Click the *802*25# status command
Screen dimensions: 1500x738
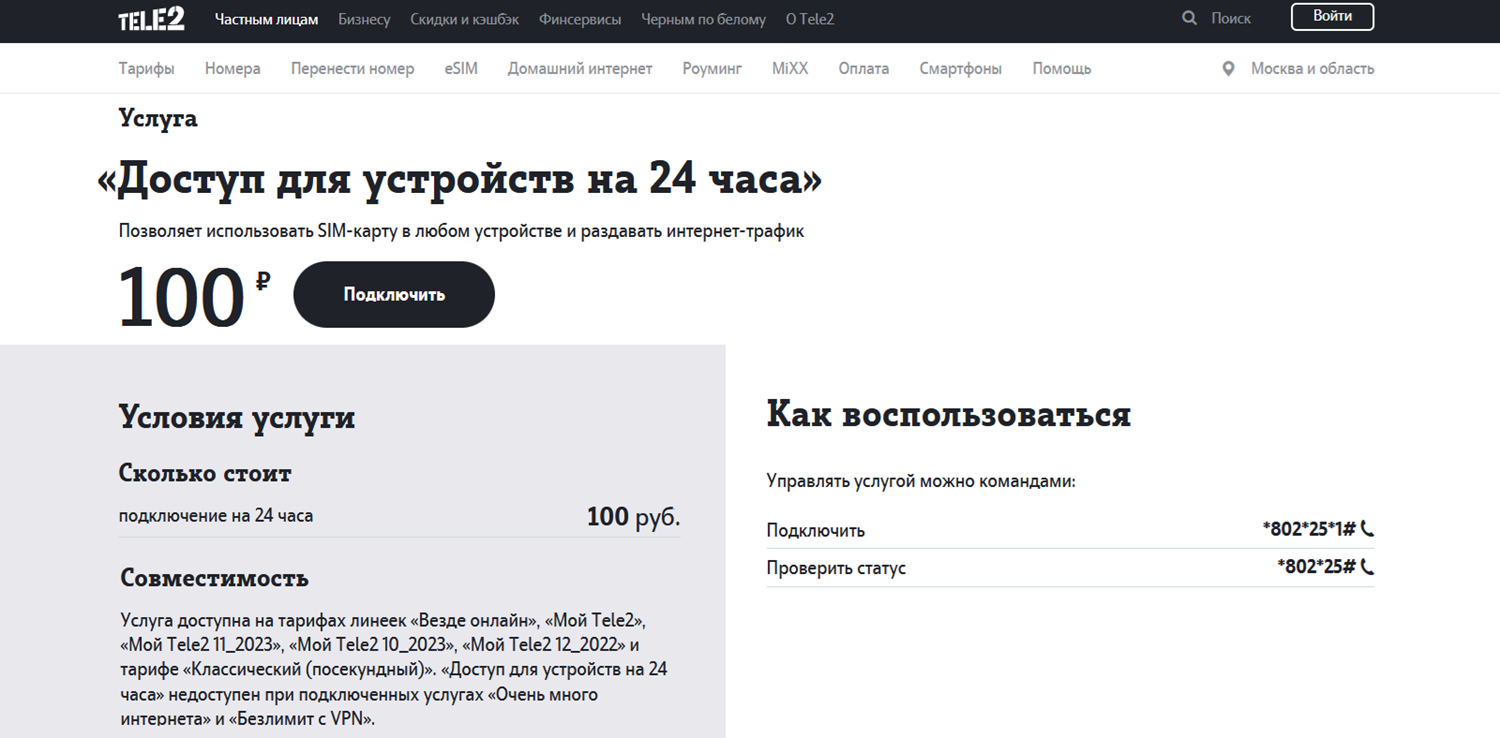(x=1317, y=567)
